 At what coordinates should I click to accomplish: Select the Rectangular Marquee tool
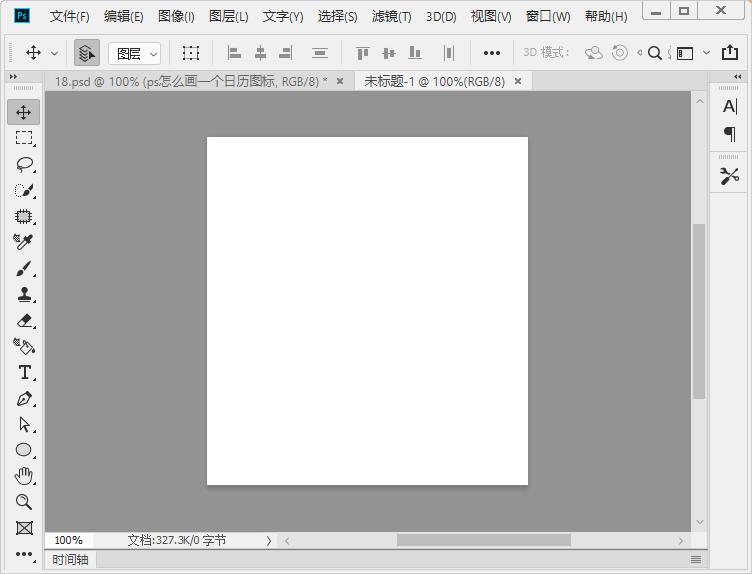coord(24,138)
